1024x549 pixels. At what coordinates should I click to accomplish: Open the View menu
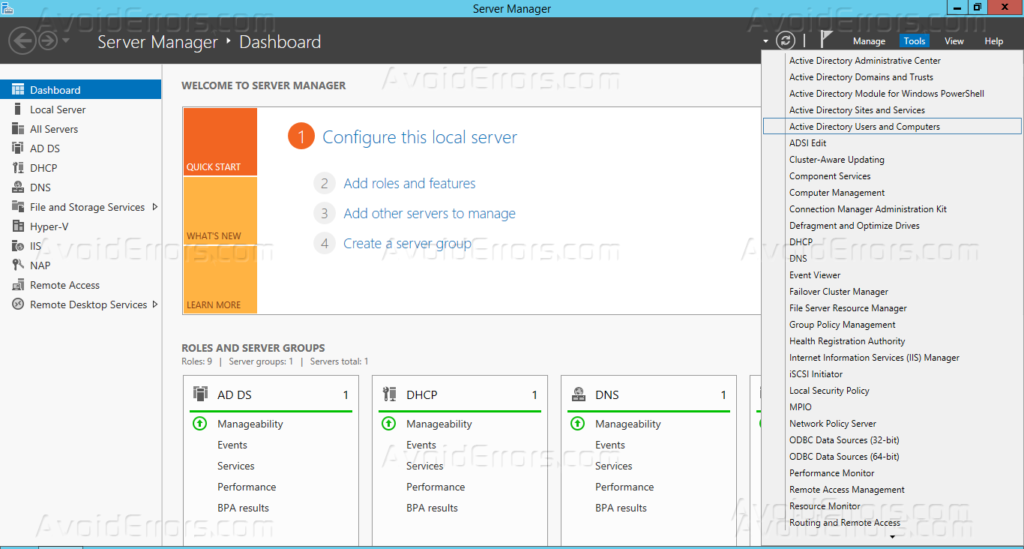(953, 41)
